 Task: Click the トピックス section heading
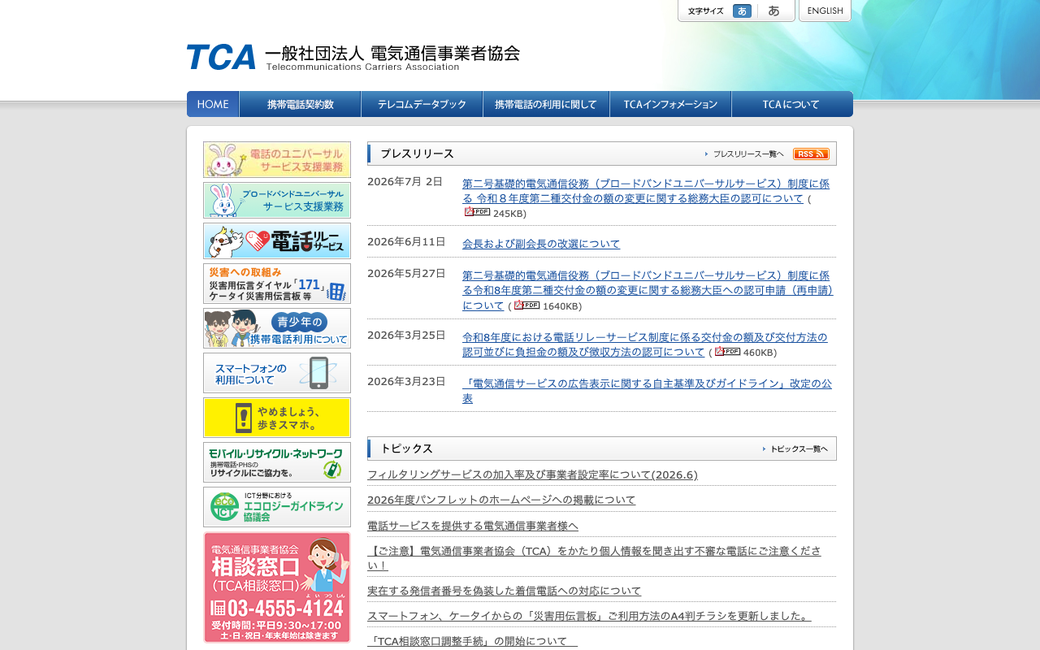(407, 449)
